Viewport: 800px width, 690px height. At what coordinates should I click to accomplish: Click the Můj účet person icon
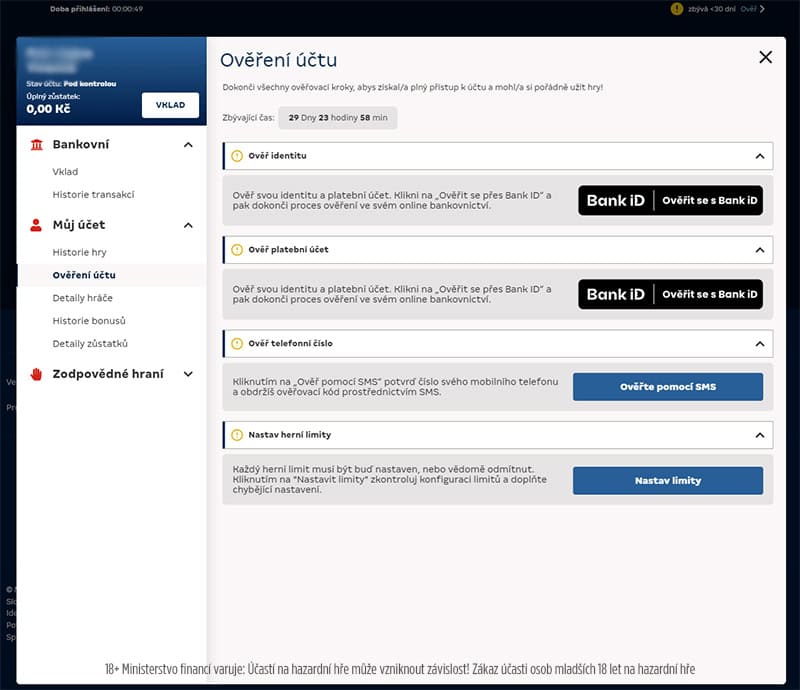[36, 225]
